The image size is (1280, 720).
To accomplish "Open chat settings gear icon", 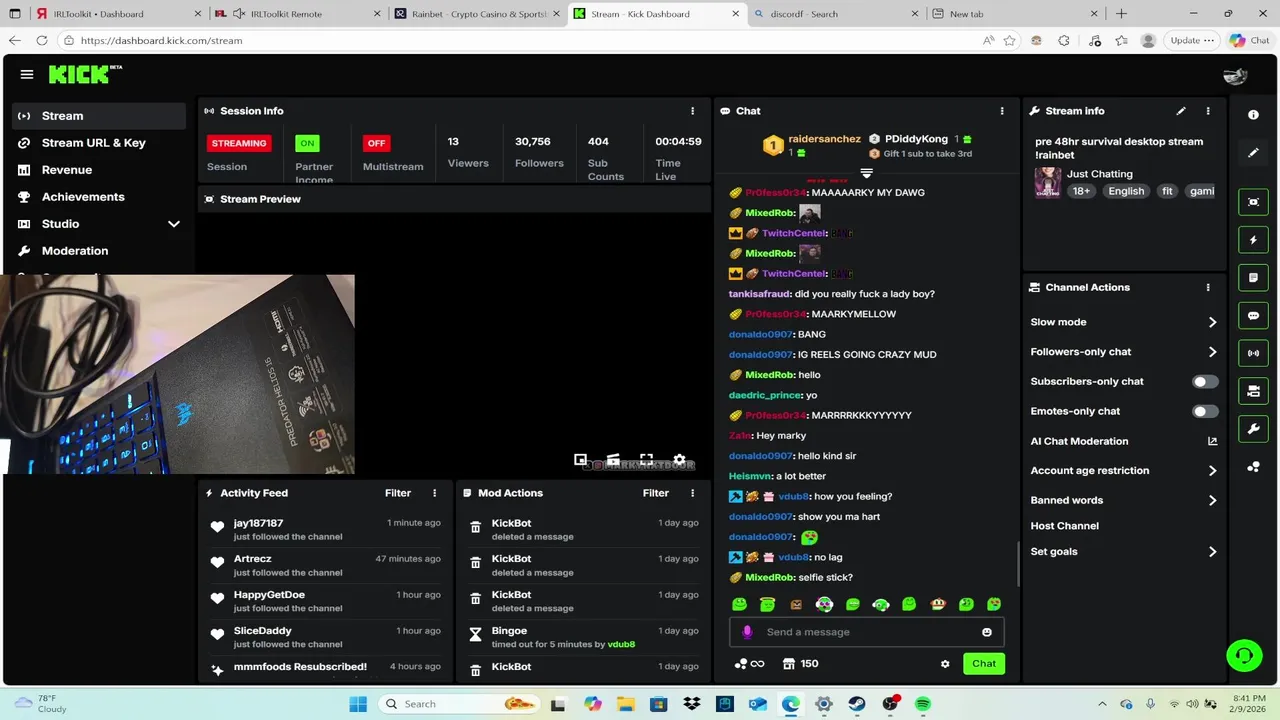I will pos(945,664).
